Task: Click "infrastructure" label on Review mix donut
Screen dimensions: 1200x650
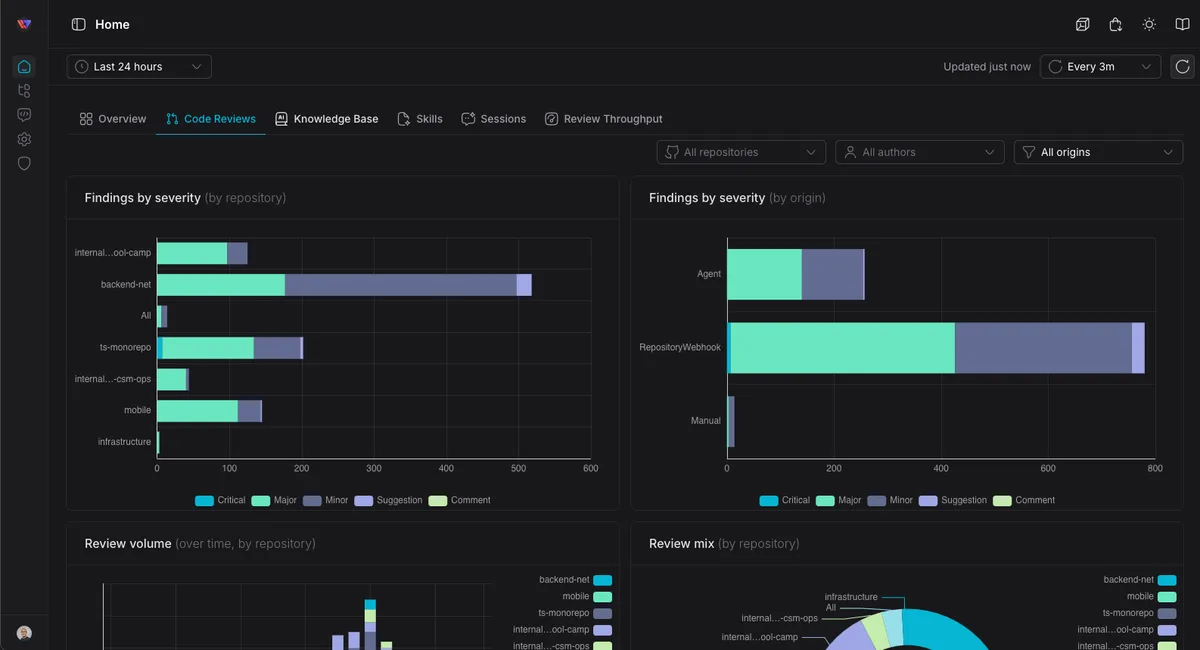Action: [x=851, y=597]
